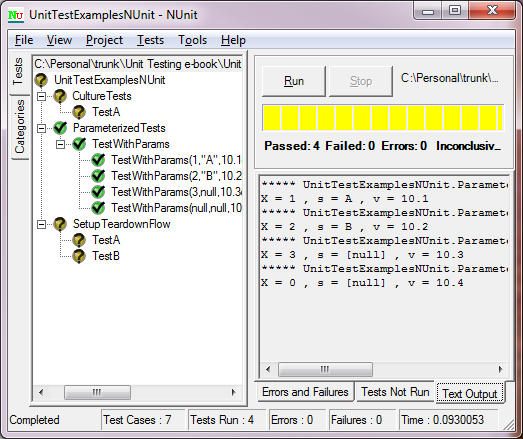Viewport: 523px width, 439px height.
Task: Click the Run button
Action: click(x=294, y=81)
